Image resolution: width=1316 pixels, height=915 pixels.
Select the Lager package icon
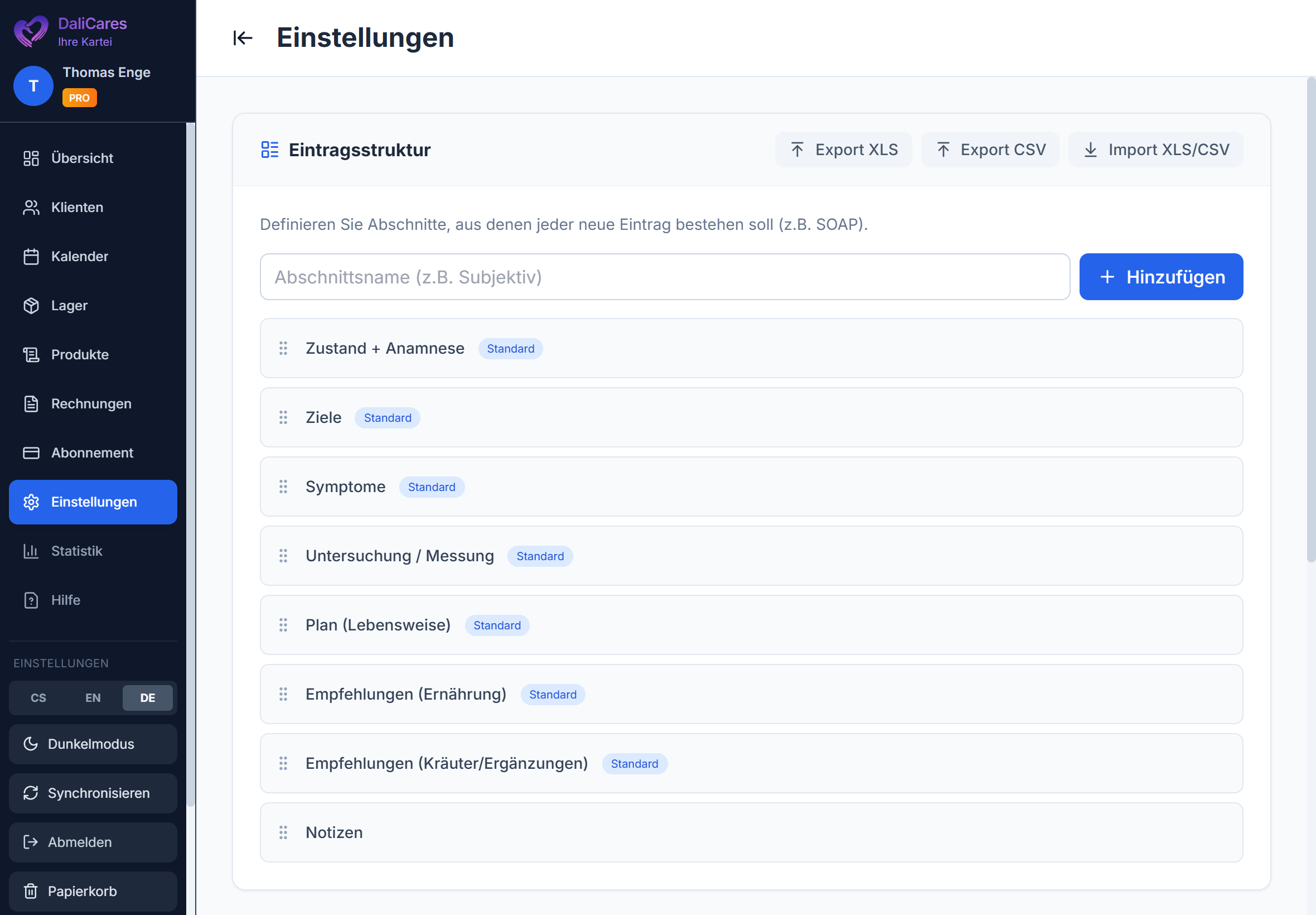[x=31, y=306]
